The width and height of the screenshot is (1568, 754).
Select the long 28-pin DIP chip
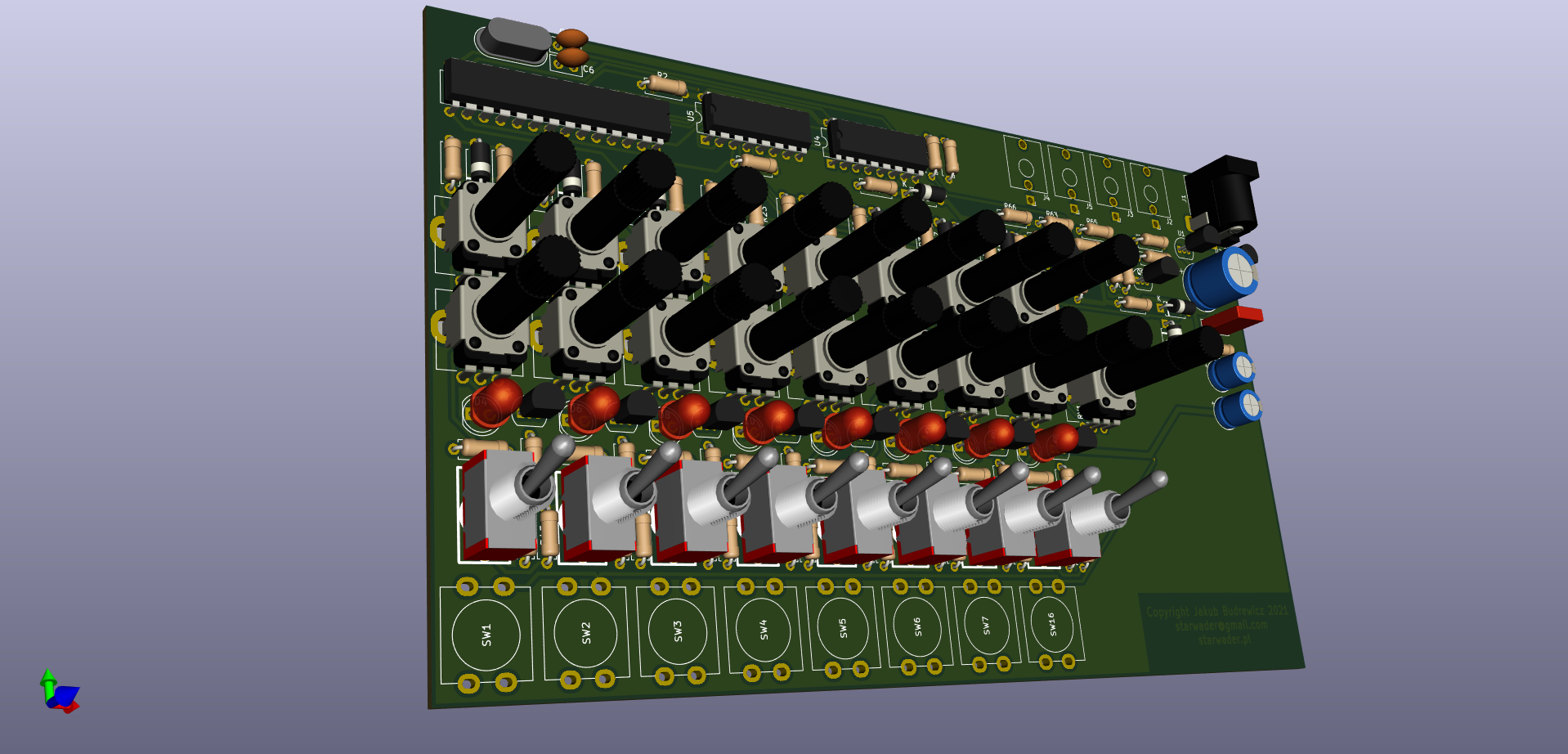[558, 101]
